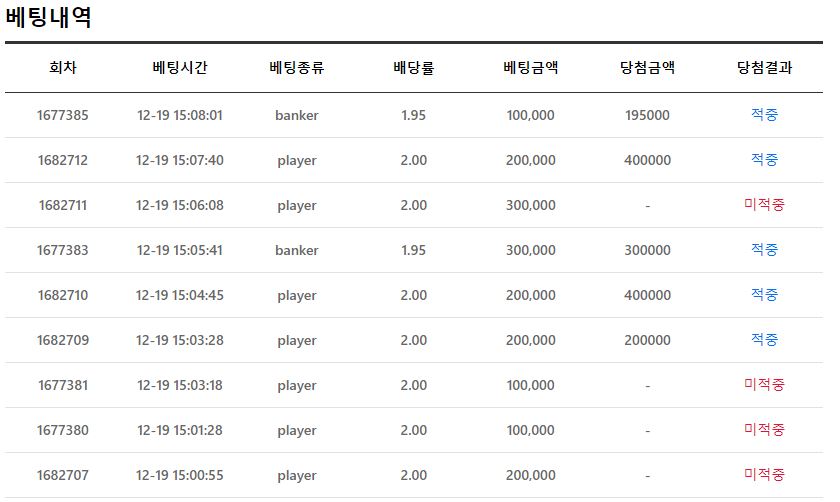The height and width of the screenshot is (502, 840).
Task: Click the 195000 winning amount
Action: [647, 115]
